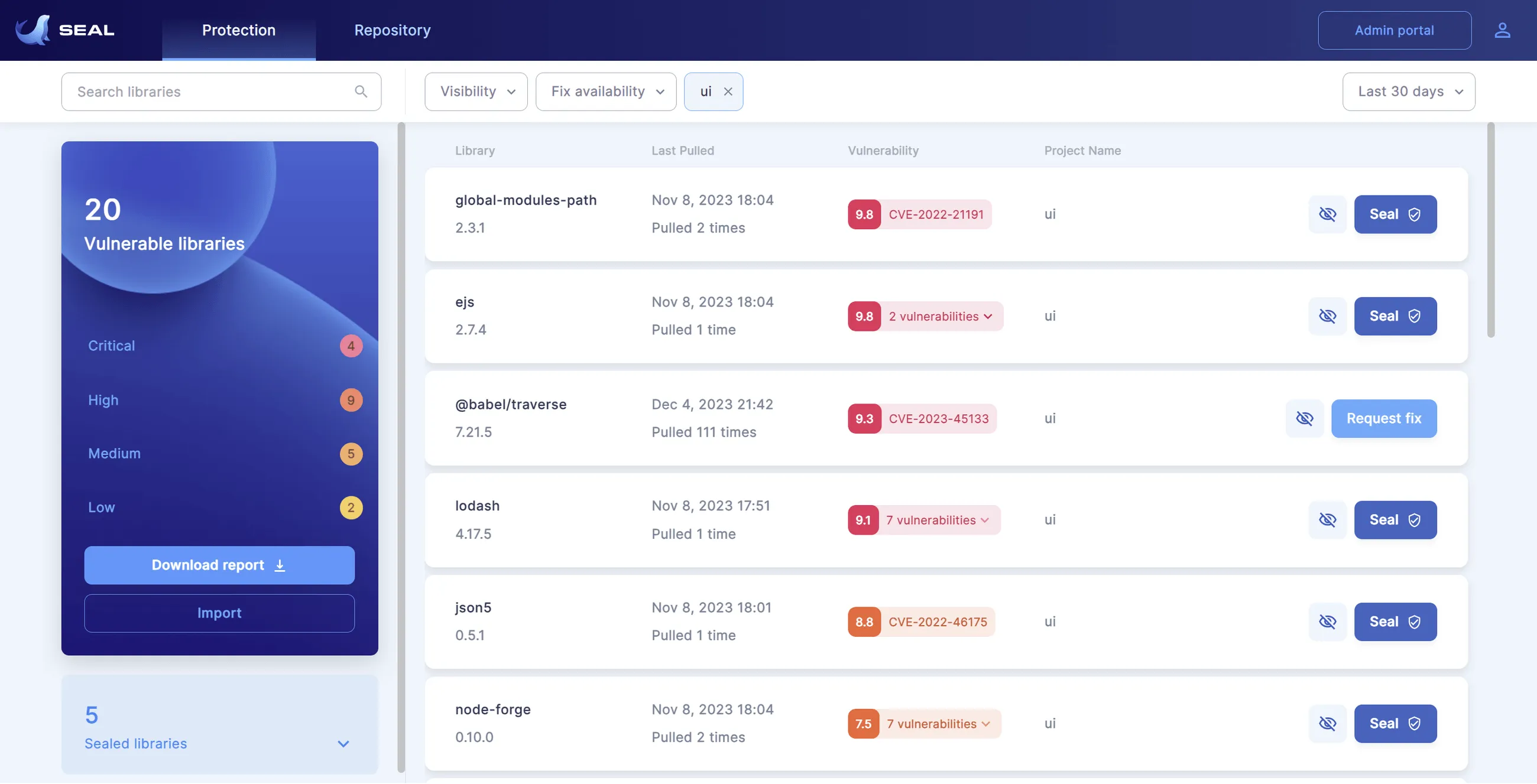Viewport: 1537px width, 784px height.
Task: Collapse the Sealed libraries section
Action: click(x=342, y=743)
